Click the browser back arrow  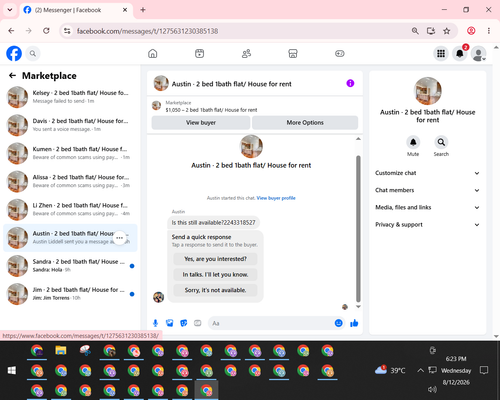pyautogui.click(x=11, y=31)
